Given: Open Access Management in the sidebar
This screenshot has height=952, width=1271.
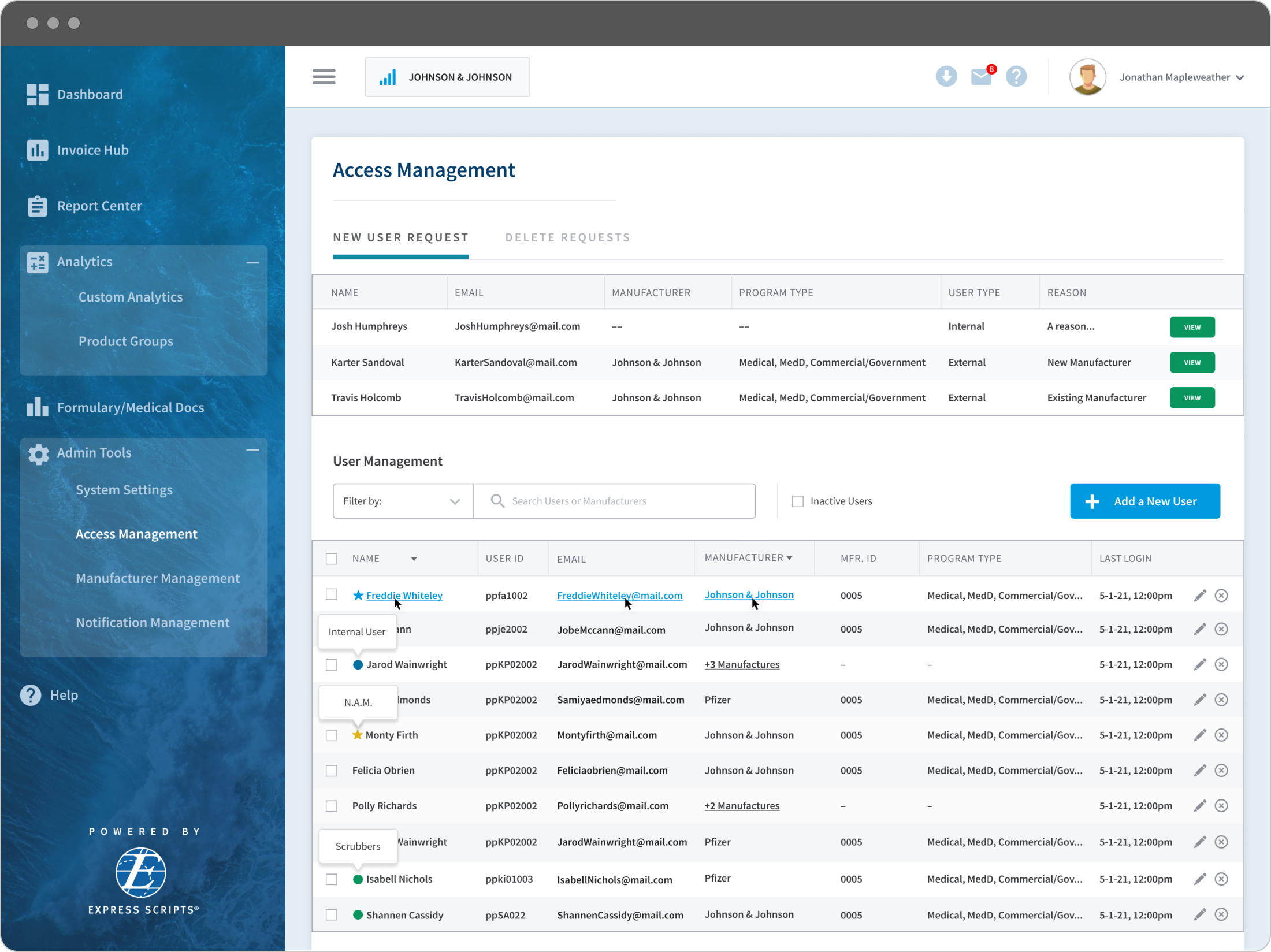Looking at the screenshot, I should (x=136, y=534).
